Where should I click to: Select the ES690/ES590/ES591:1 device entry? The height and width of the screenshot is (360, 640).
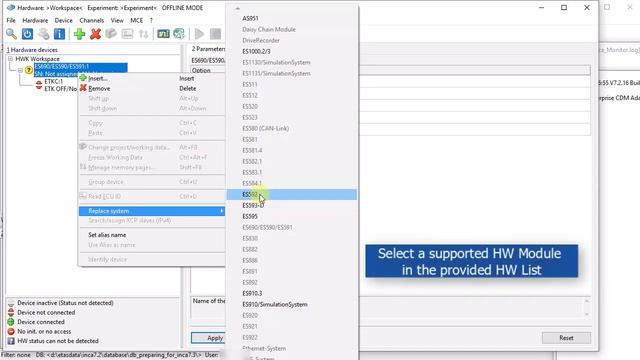point(80,70)
